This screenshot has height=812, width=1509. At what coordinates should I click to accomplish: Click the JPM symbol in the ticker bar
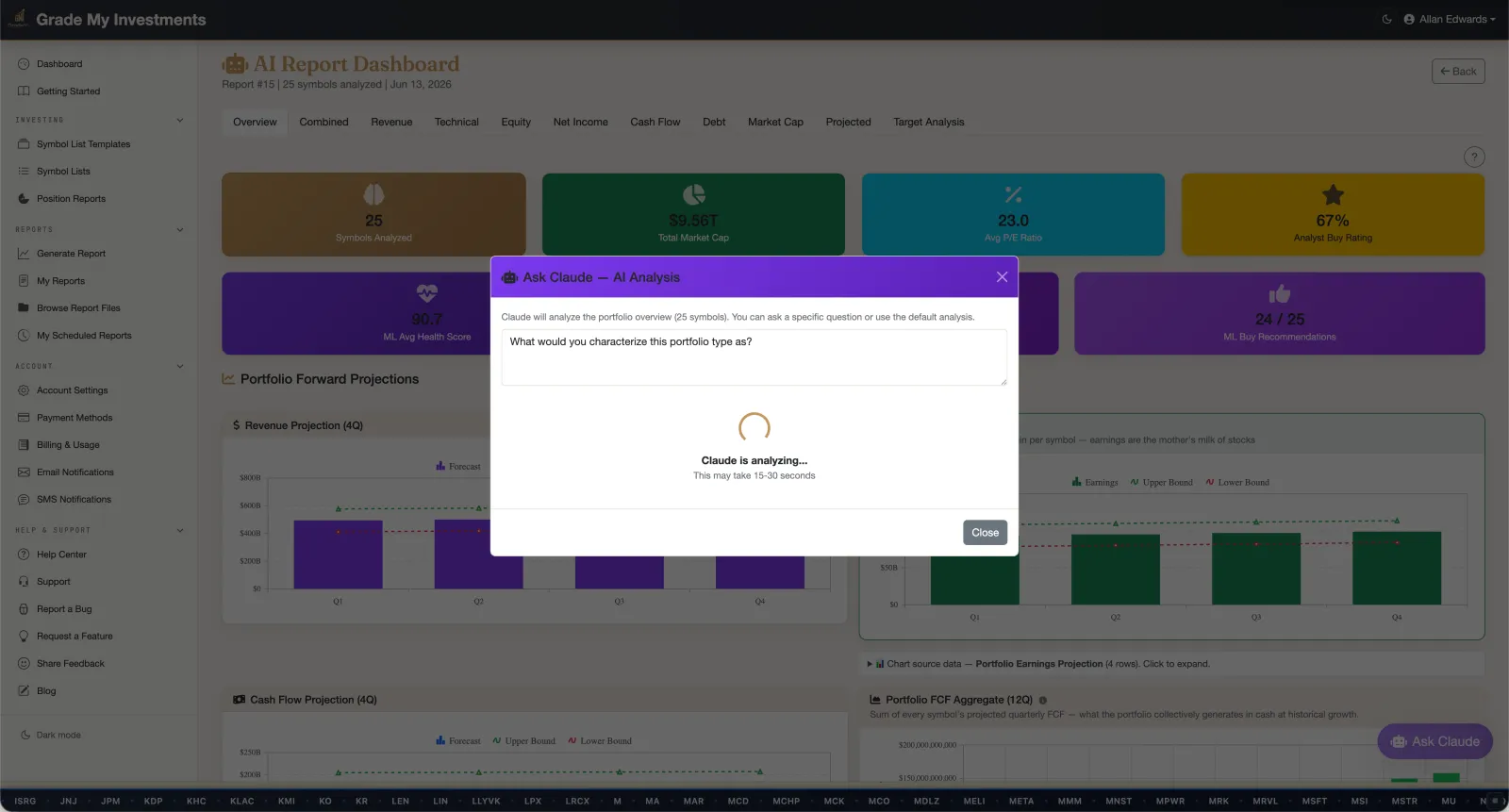110,802
